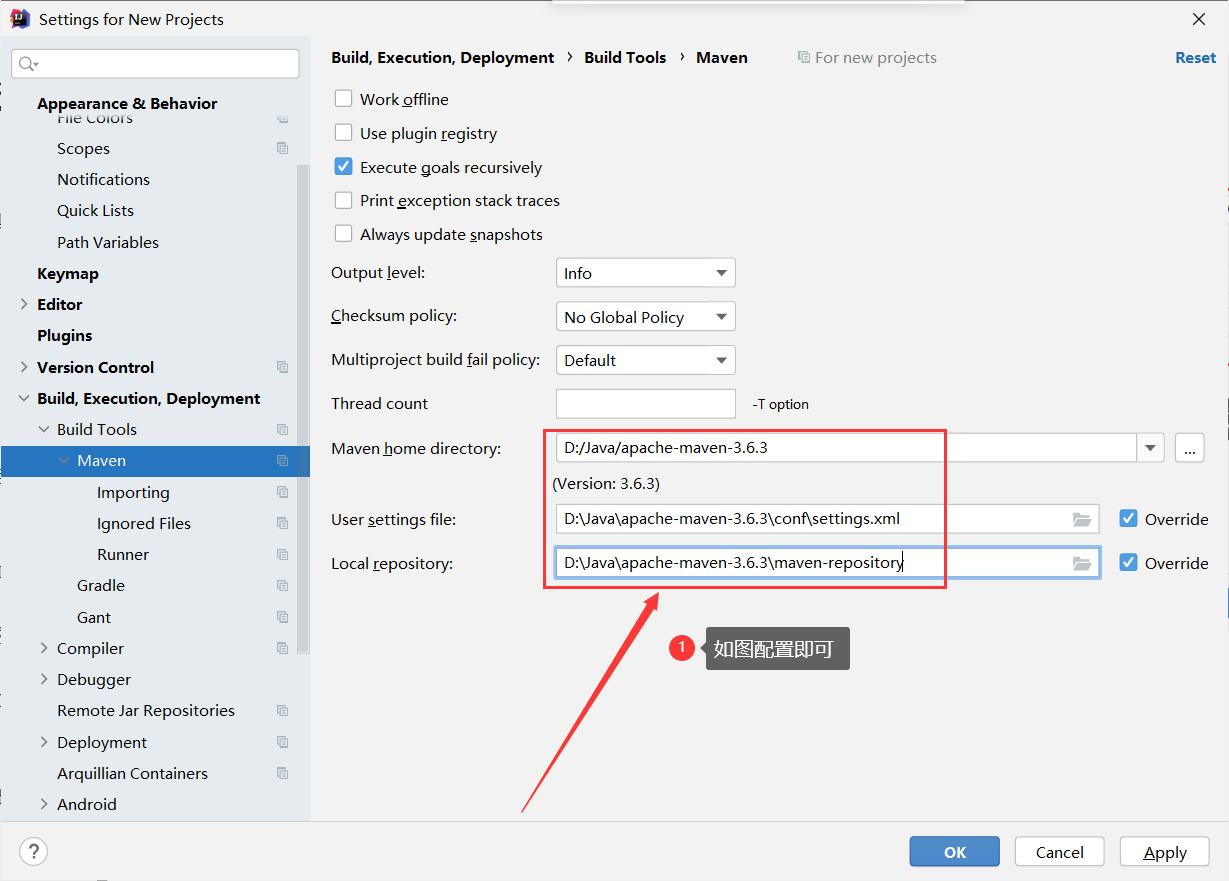Open Multiproject build fail policy dropdown
Screen dimensions: 1229x881
(x=645, y=360)
